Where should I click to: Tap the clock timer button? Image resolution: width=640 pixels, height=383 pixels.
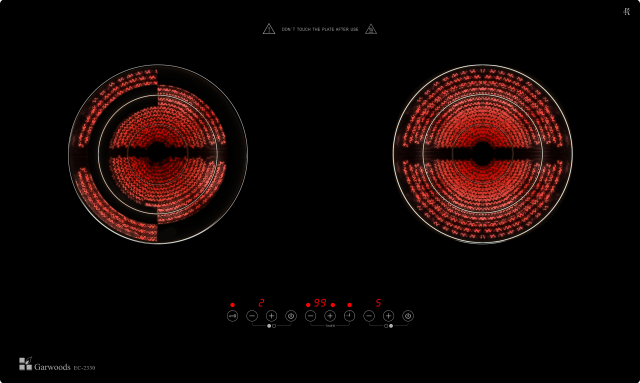pyautogui.click(x=349, y=316)
